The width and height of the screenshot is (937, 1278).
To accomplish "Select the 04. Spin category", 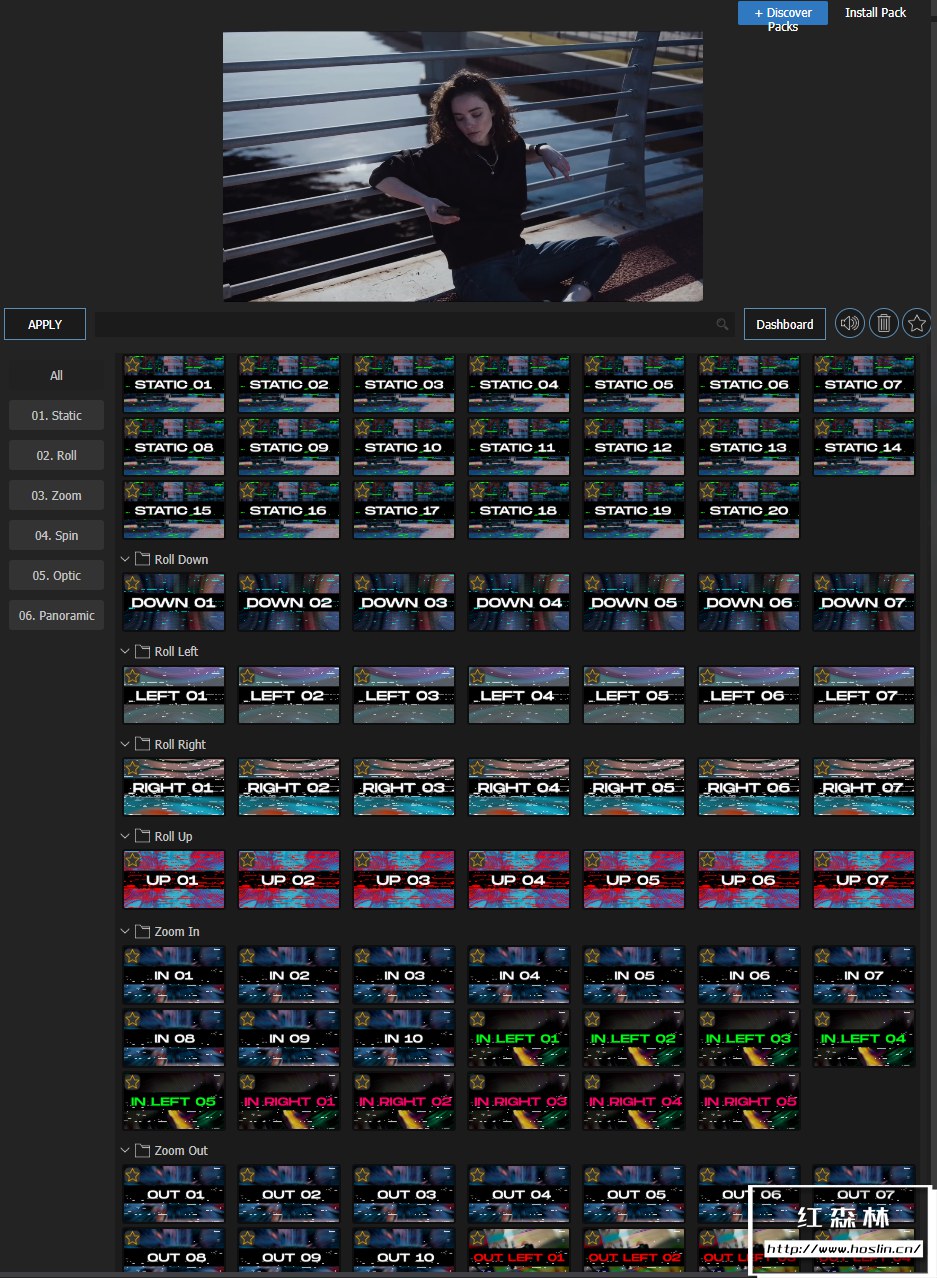I will pos(56,535).
